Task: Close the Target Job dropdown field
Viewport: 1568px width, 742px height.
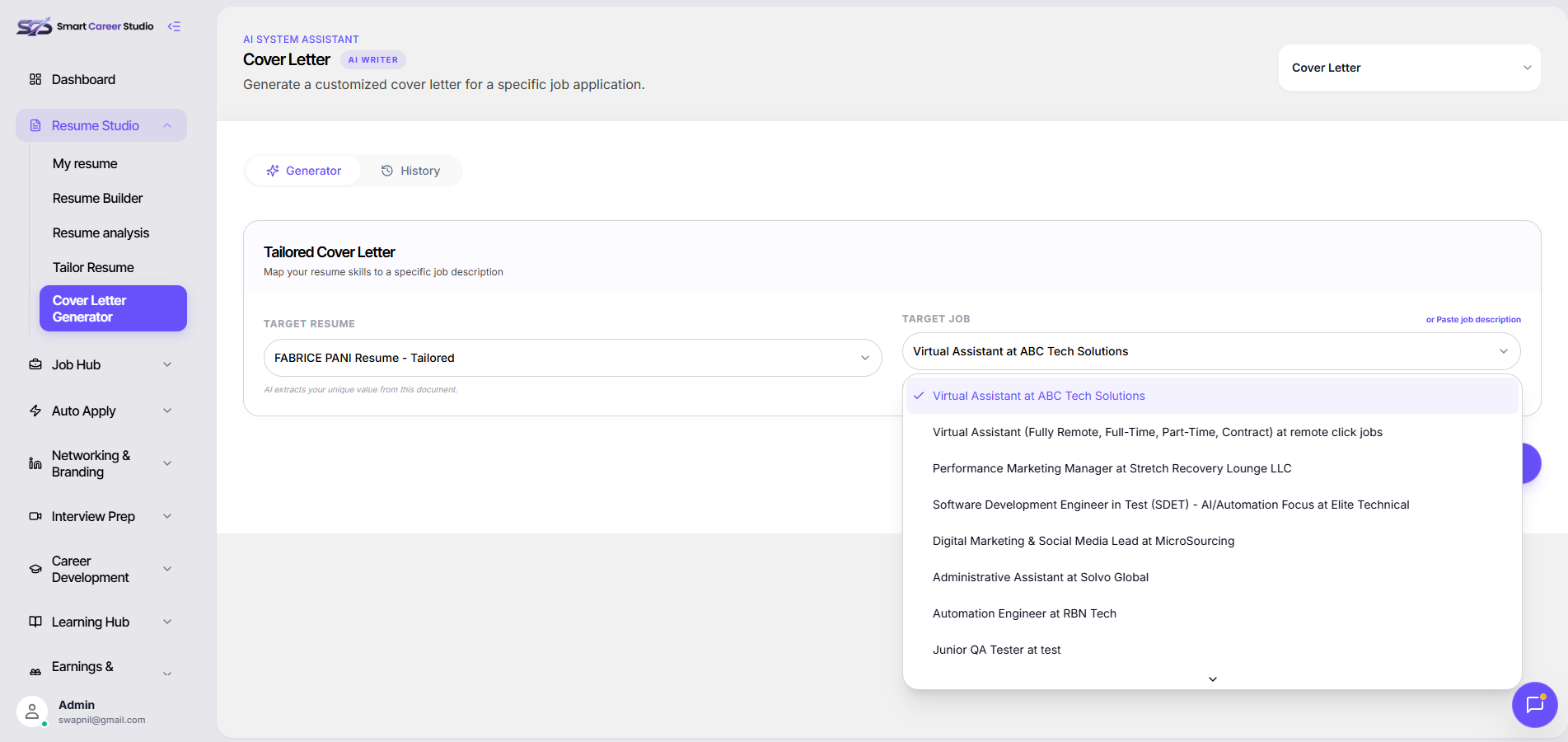Action: click(1211, 351)
